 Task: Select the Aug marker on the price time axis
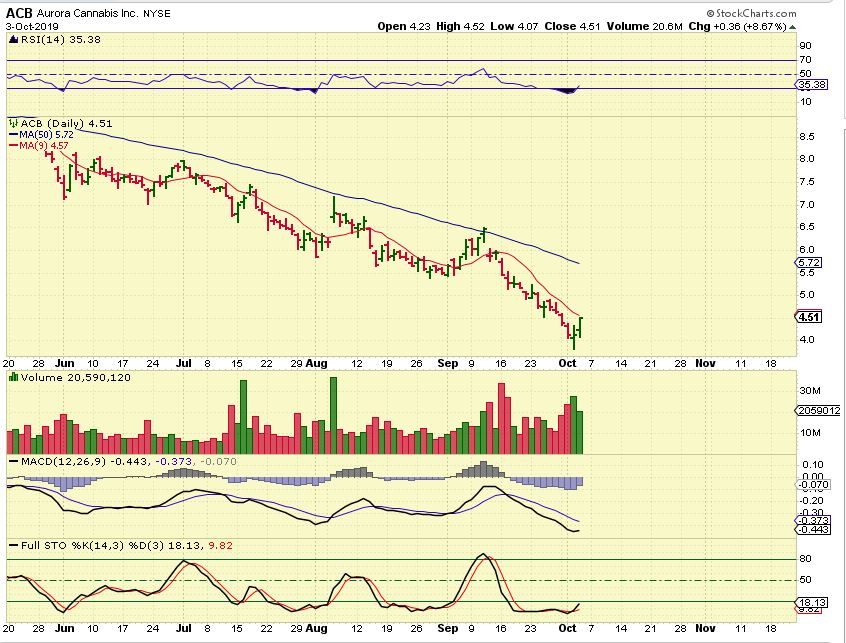[318, 366]
